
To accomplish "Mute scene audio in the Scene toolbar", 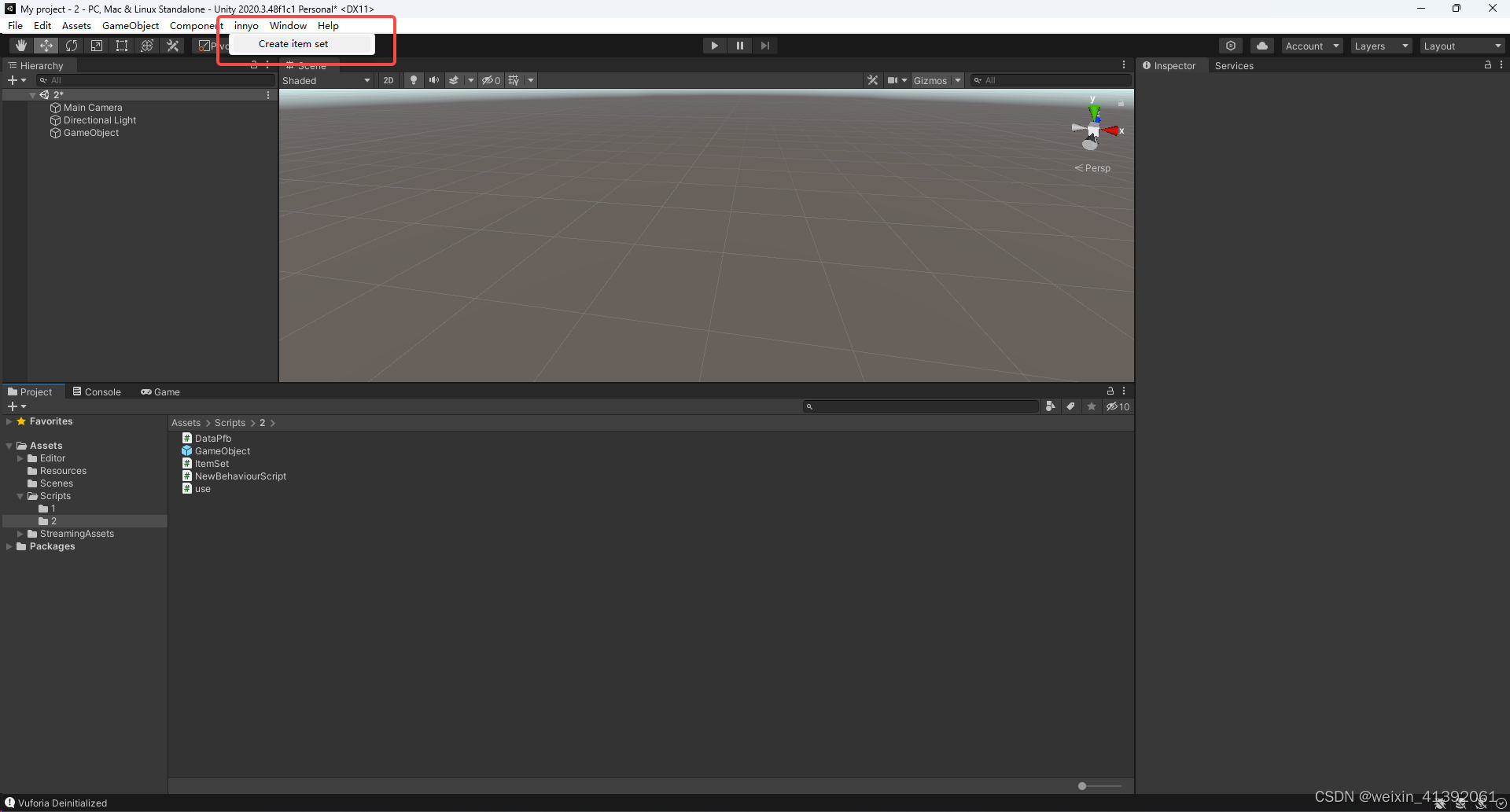I will pyautogui.click(x=434, y=79).
